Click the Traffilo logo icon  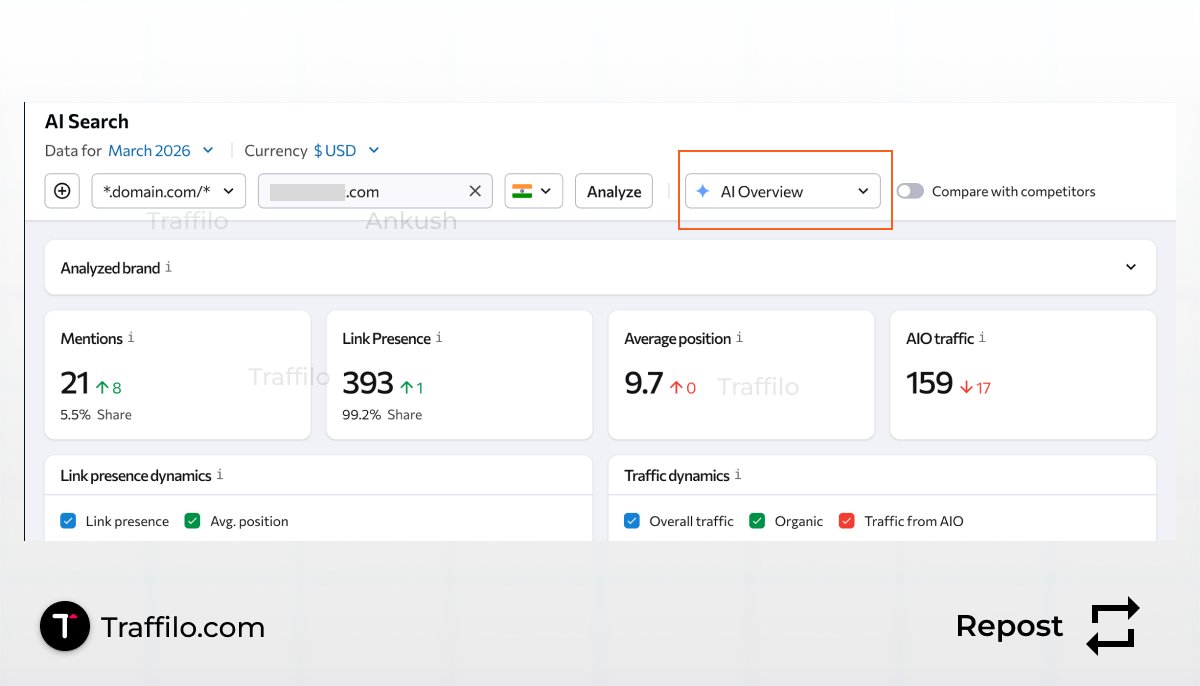pos(64,626)
